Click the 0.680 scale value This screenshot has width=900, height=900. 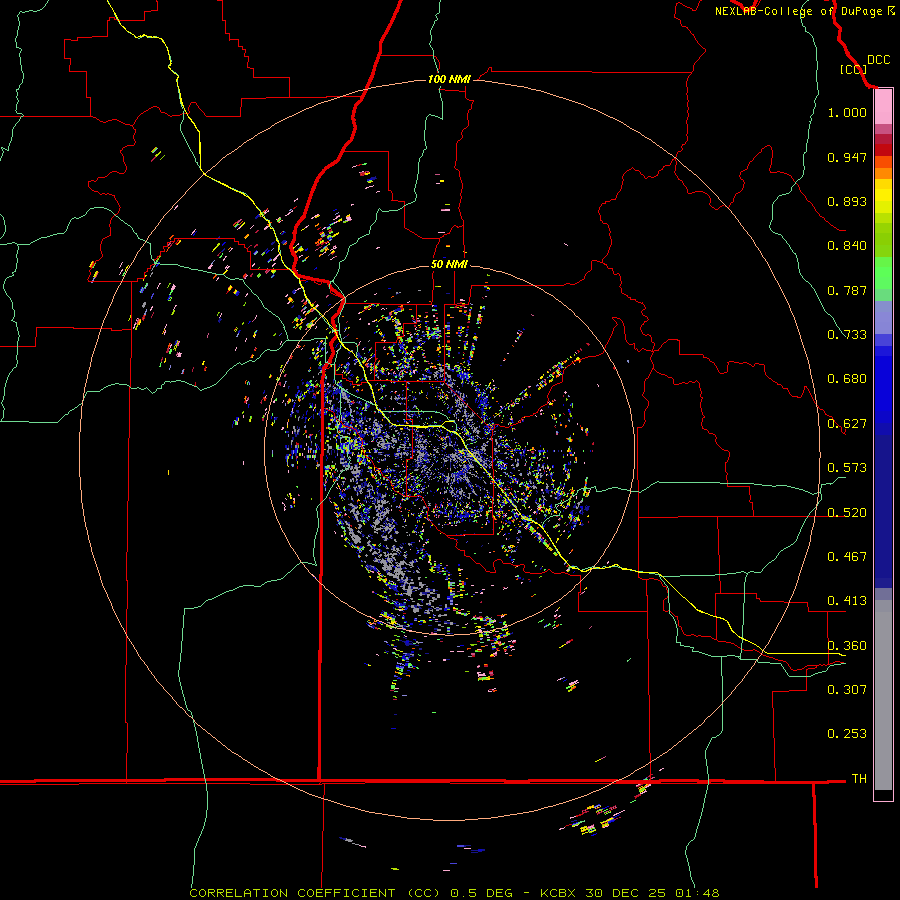[847, 379]
